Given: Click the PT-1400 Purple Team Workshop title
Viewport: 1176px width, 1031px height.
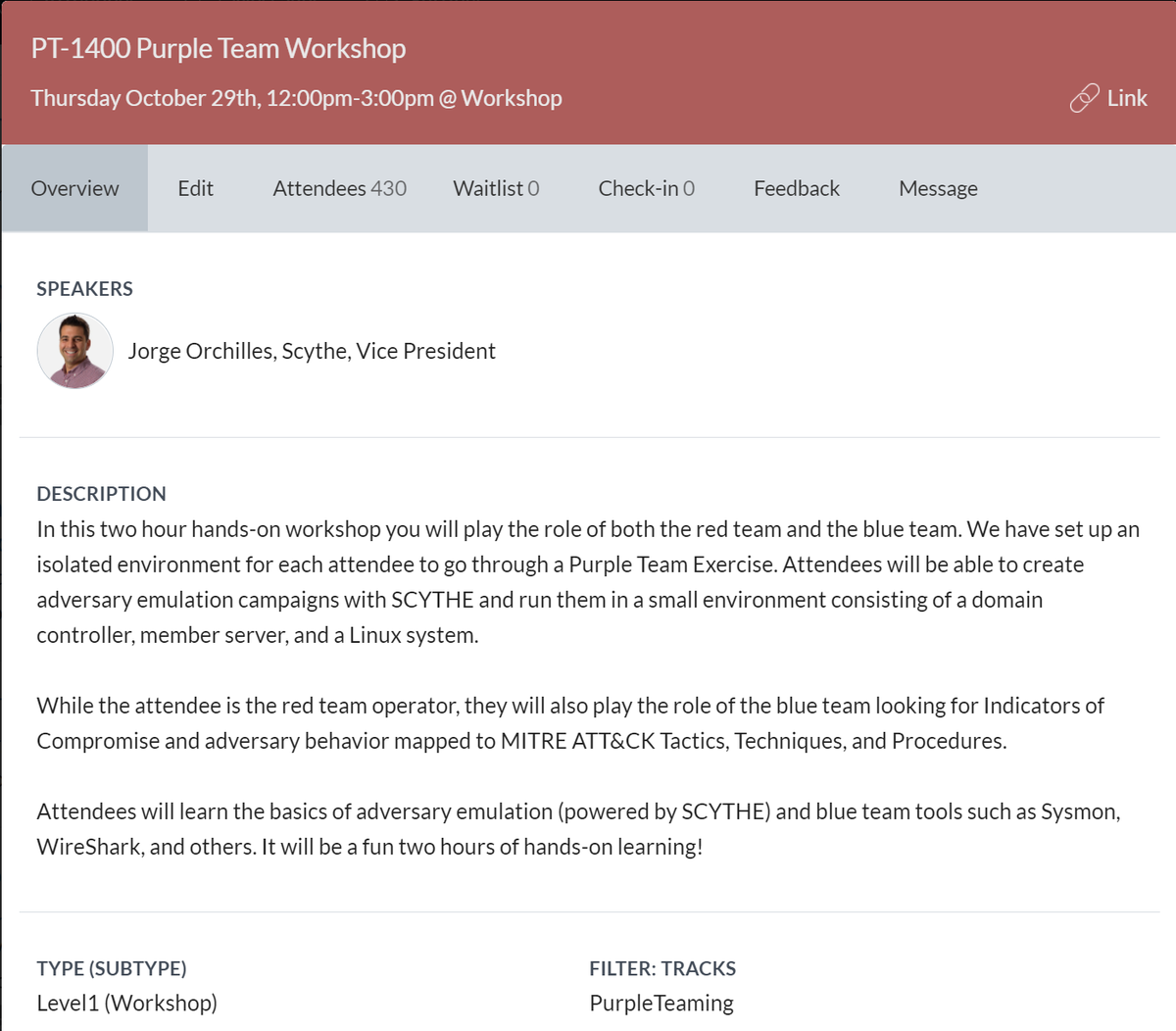Looking at the screenshot, I should point(219,48).
